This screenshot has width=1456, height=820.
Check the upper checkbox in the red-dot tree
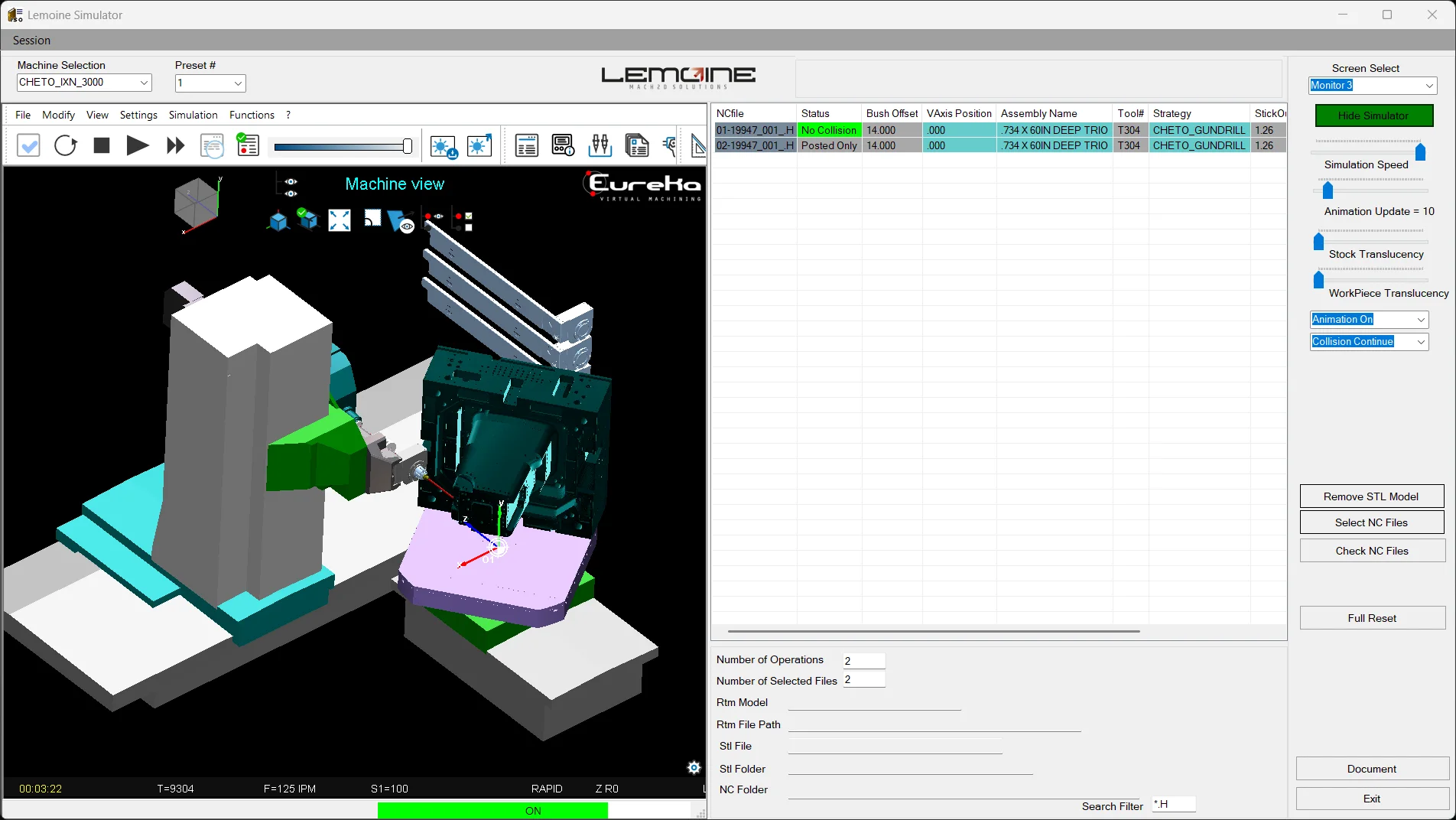point(469,216)
